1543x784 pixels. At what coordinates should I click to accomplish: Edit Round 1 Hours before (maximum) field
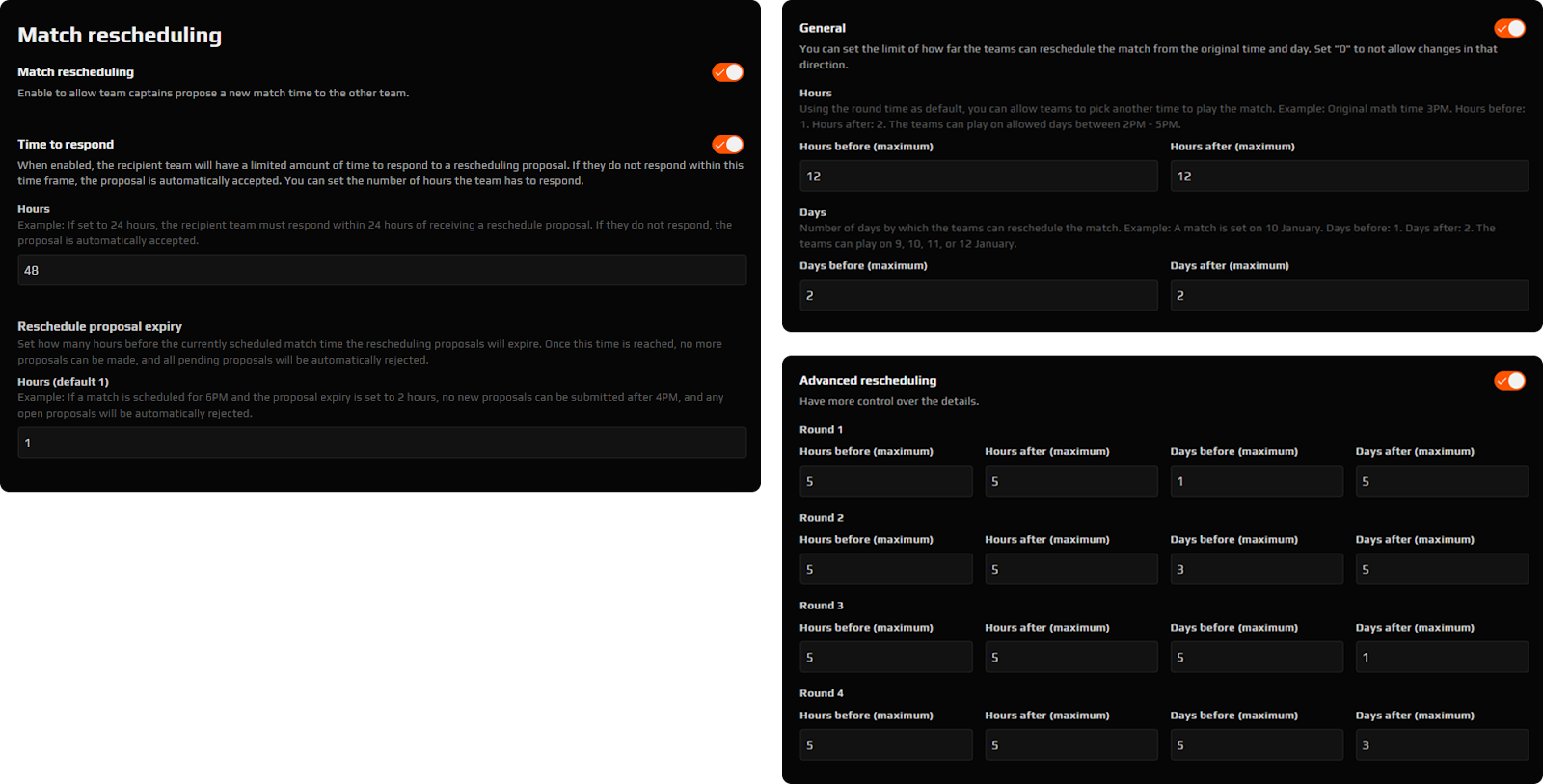(x=885, y=481)
